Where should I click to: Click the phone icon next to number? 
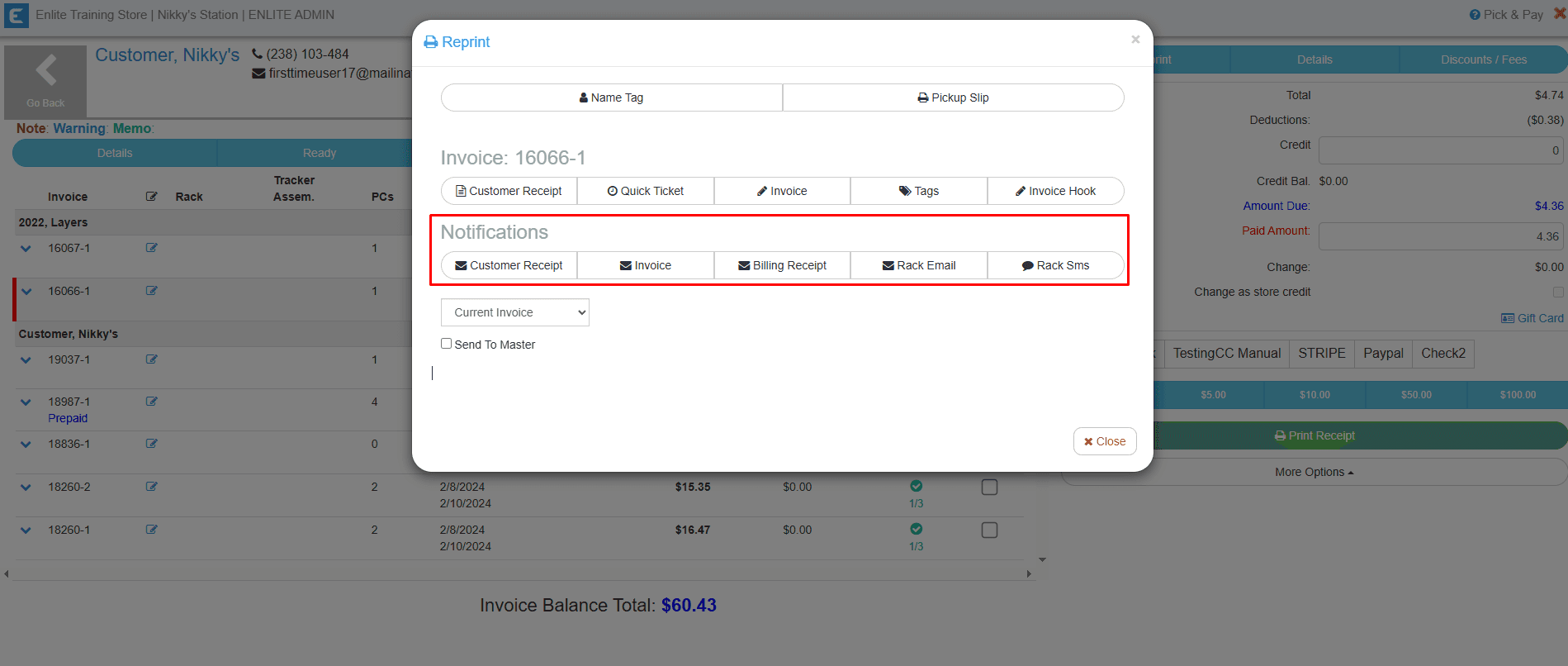pyautogui.click(x=258, y=54)
